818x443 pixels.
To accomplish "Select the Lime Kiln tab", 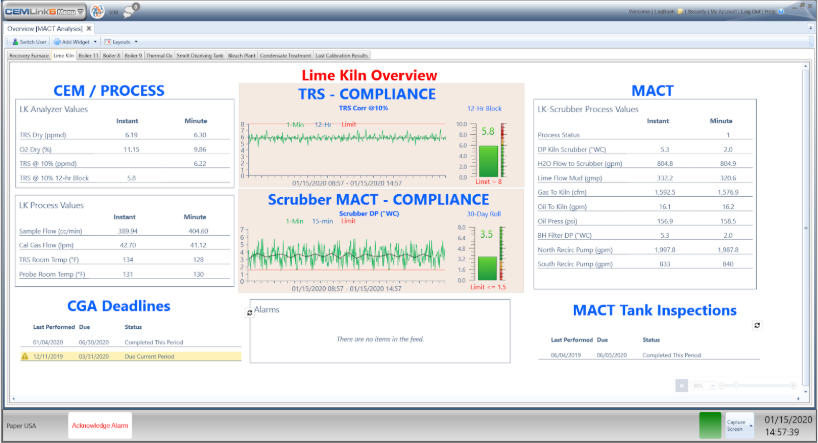I will pos(64,55).
